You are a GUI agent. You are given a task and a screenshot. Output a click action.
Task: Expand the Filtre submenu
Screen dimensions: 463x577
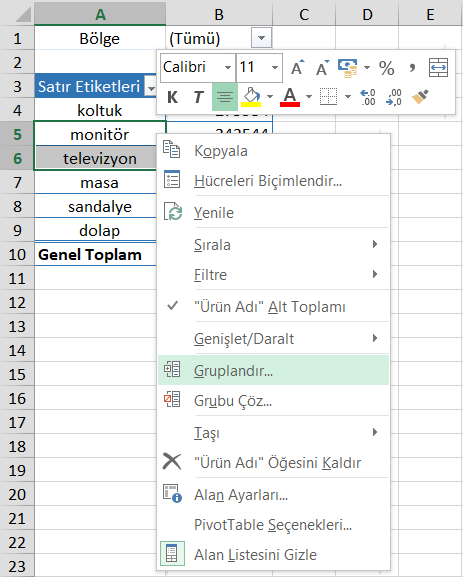[x=273, y=275]
